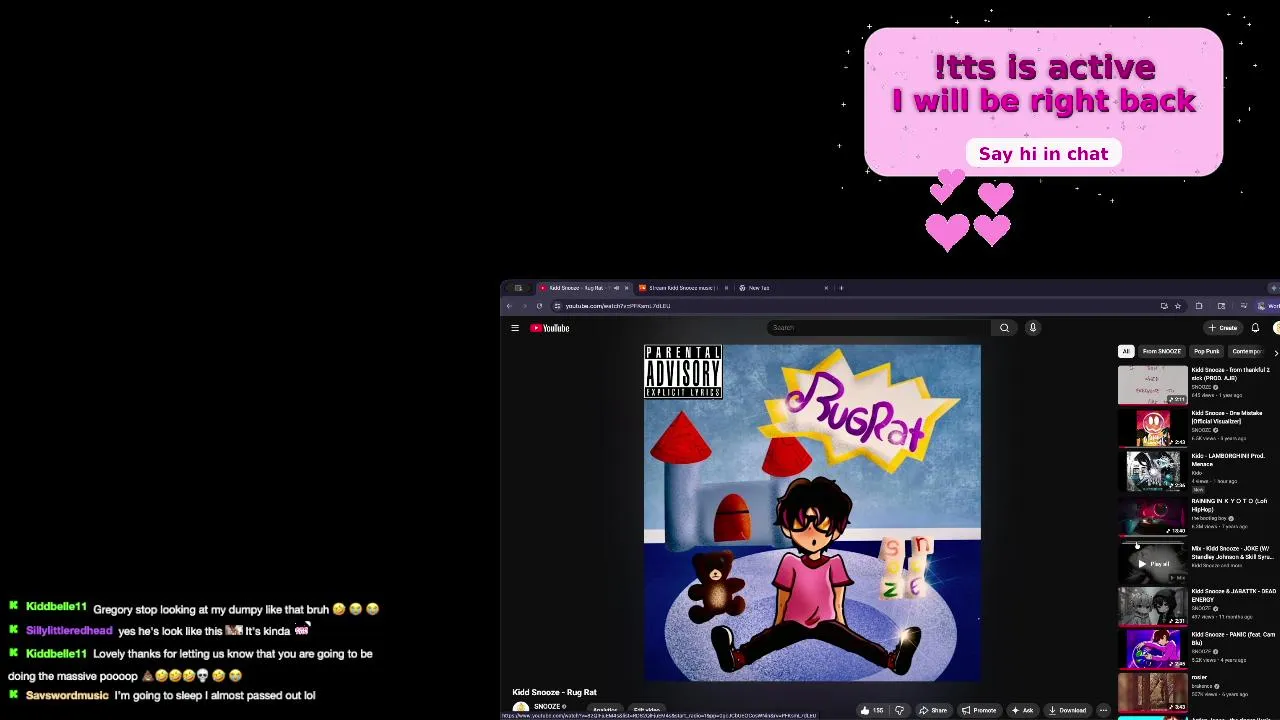Click the Rug Rat video player artwork
The image size is (1280, 720).
click(x=812, y=513)
